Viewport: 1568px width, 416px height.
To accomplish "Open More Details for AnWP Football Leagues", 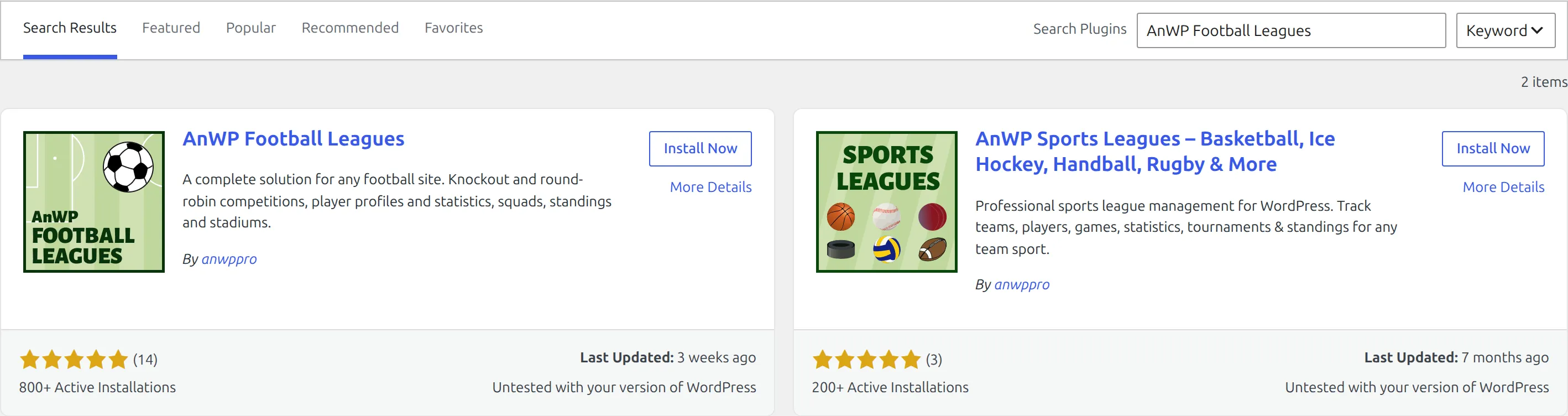I will [x=710, y=187].
